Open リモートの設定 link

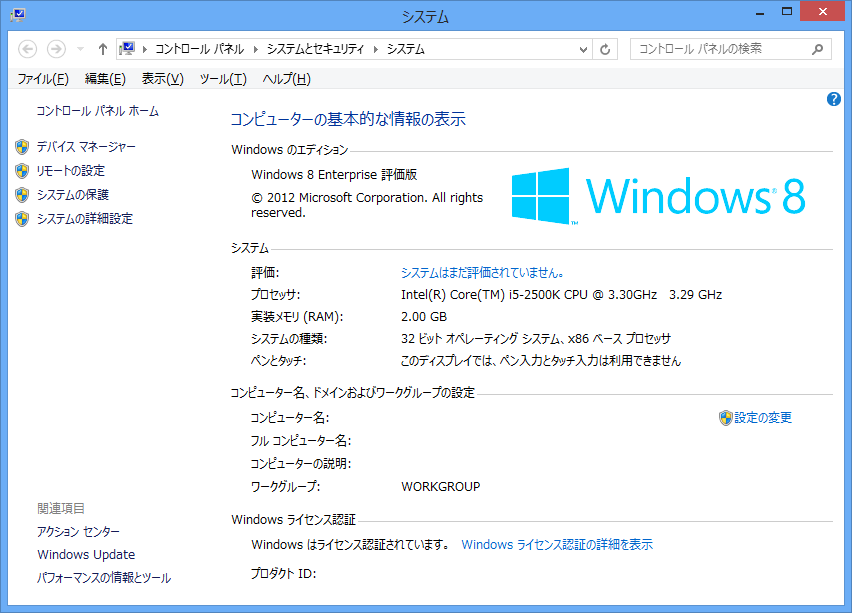click(x=70, y=171)
